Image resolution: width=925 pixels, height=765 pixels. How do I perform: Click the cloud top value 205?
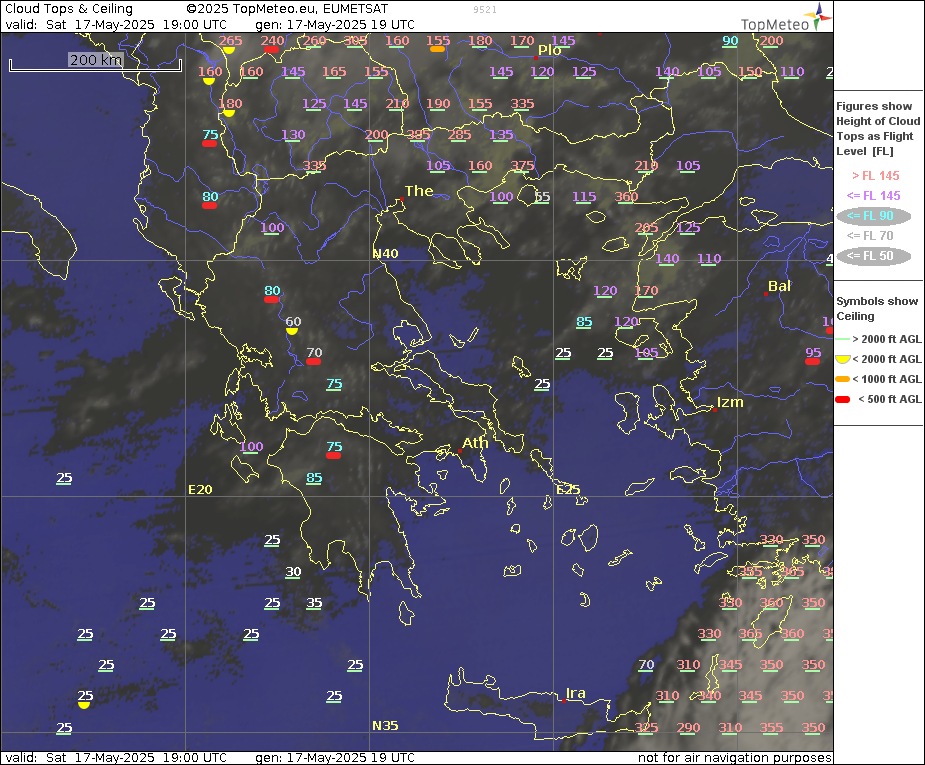(646, 228)
